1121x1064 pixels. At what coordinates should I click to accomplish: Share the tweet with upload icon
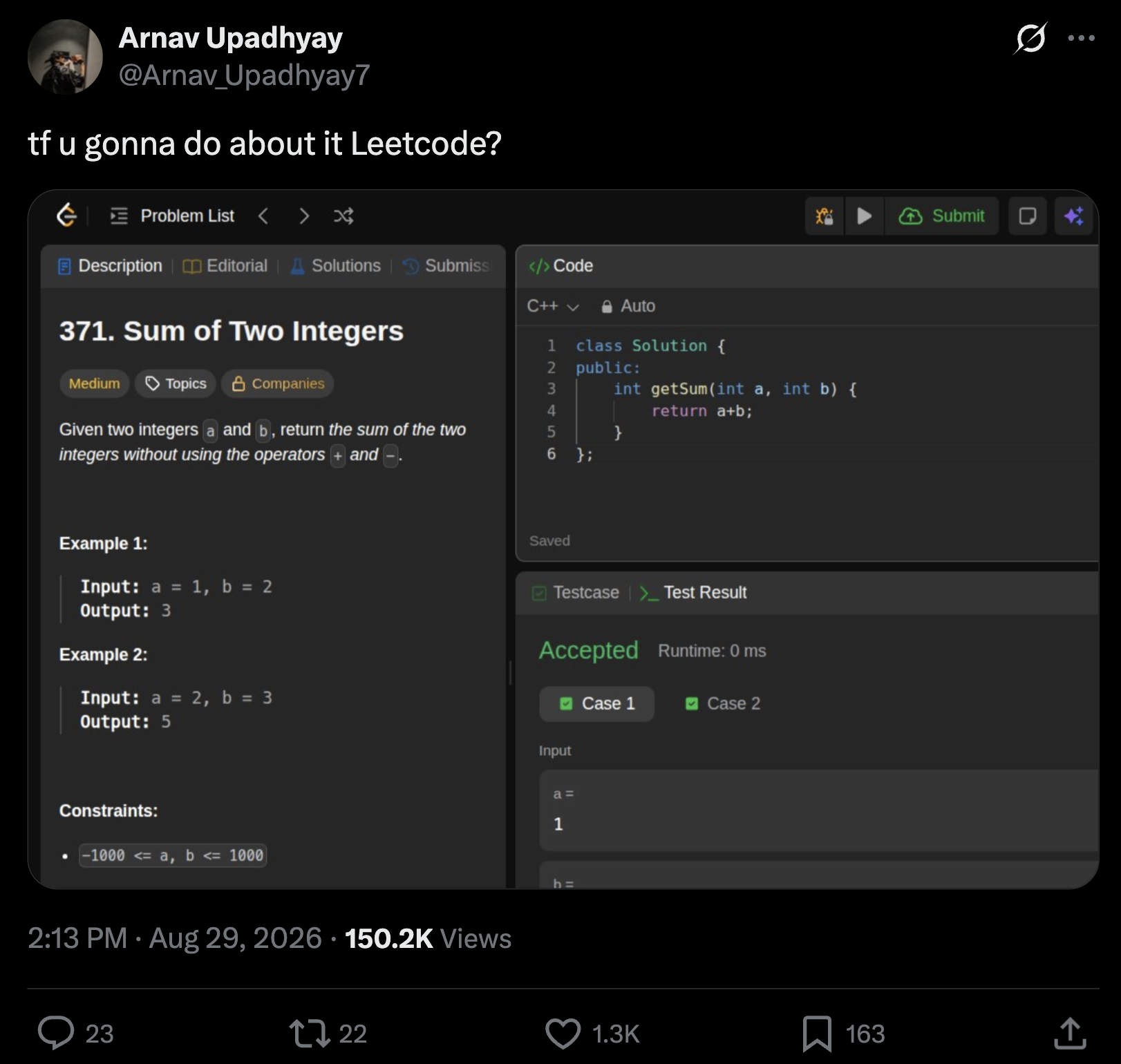pos(1071,1034)
